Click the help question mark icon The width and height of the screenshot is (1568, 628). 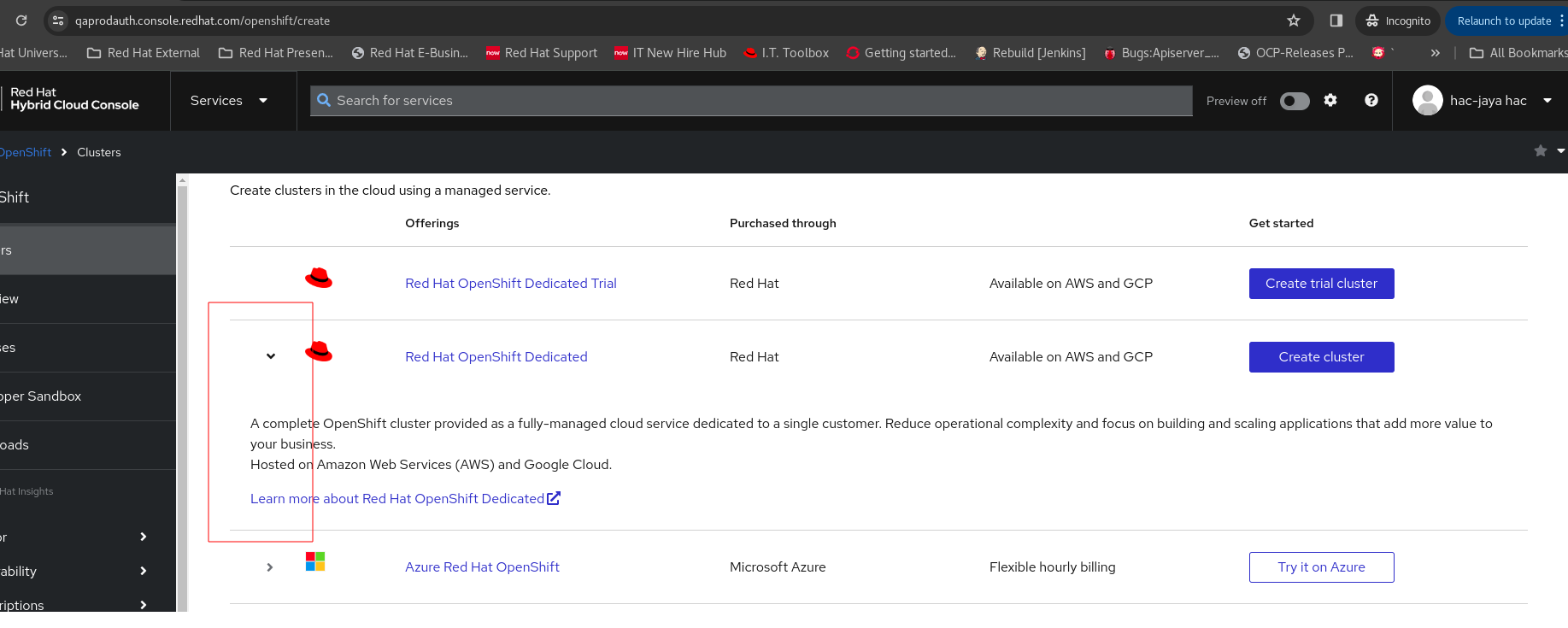pos(1371,100)
